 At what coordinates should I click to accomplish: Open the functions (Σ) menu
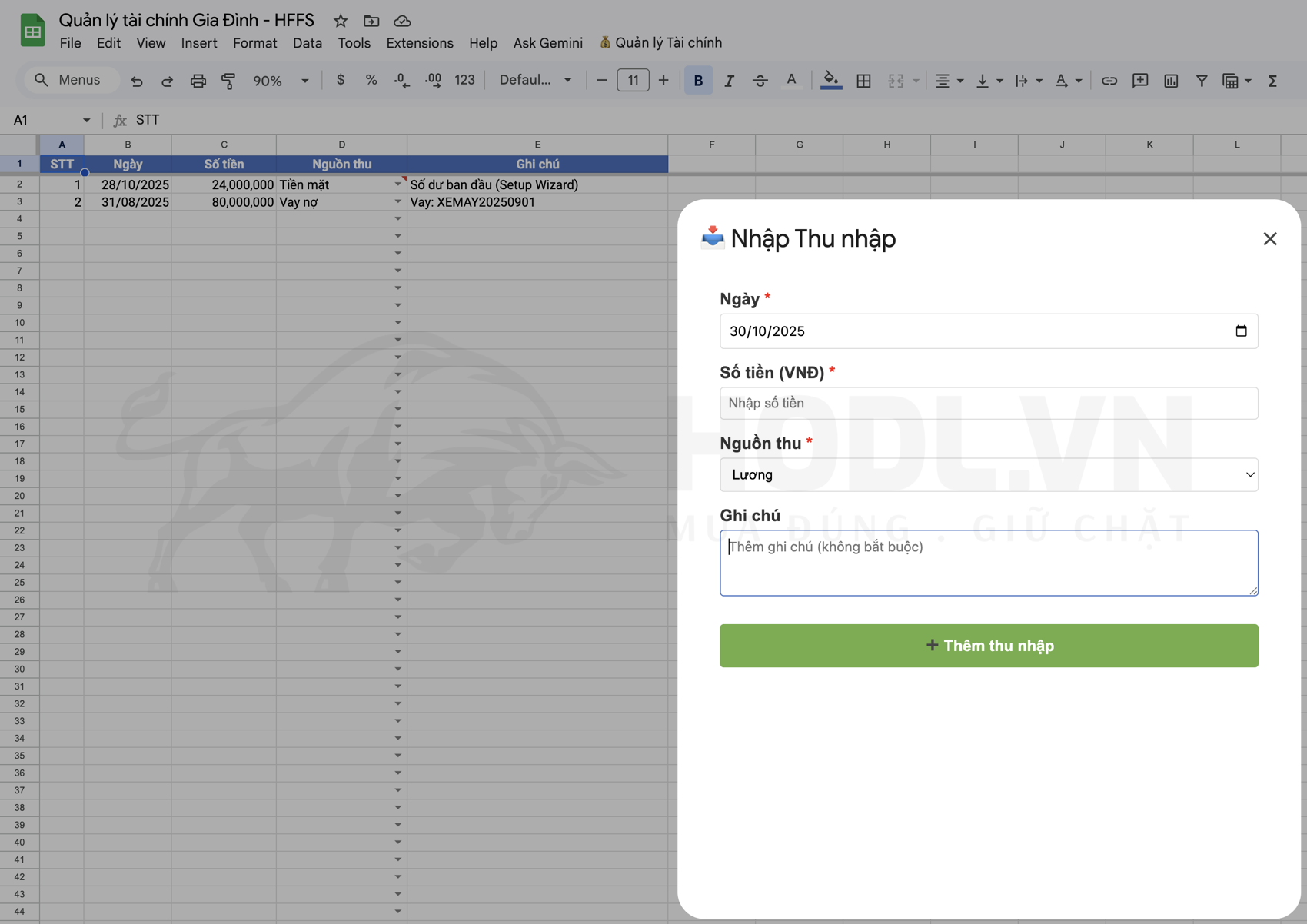tap(1273, 80)
